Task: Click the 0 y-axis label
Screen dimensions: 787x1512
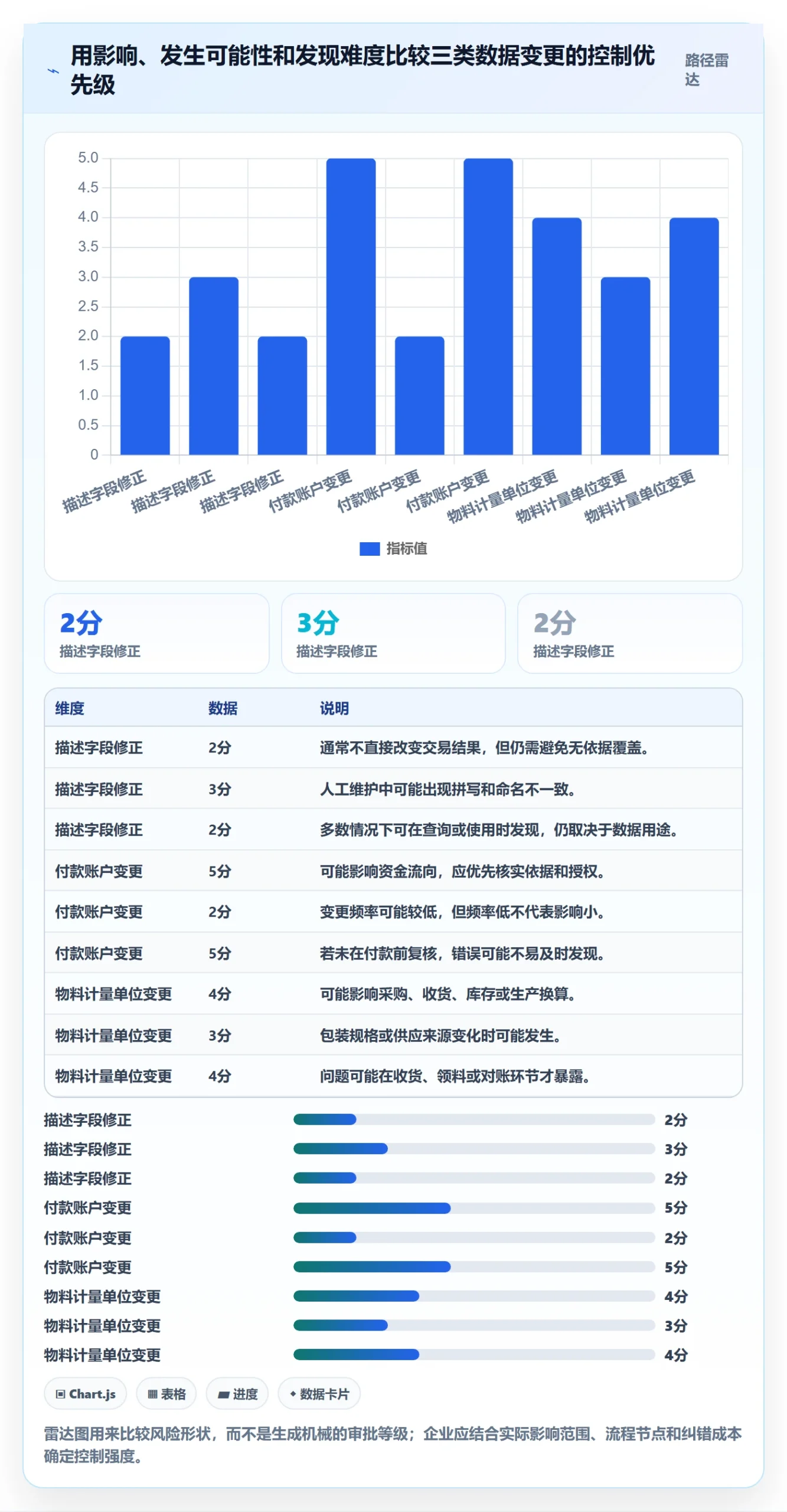Action: 94,454
